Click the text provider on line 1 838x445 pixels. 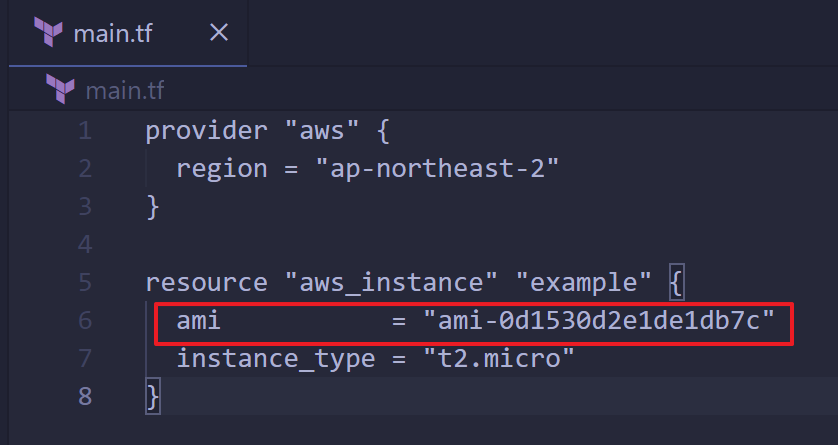tap(206, 131)
